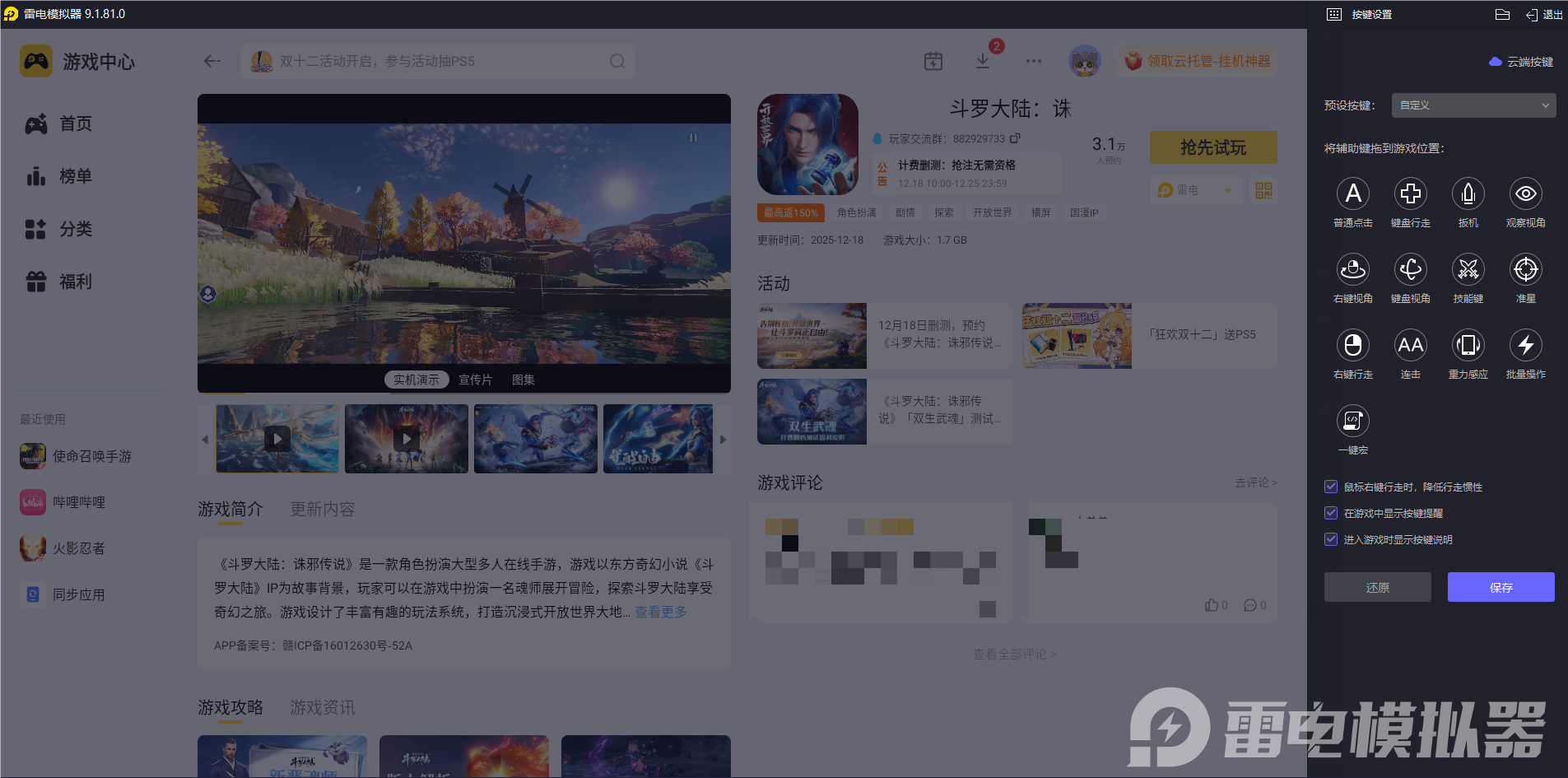Switch to the 游戏资讯 tab
This screenshot has width=1568, height=778.
[x=323, y=708]
